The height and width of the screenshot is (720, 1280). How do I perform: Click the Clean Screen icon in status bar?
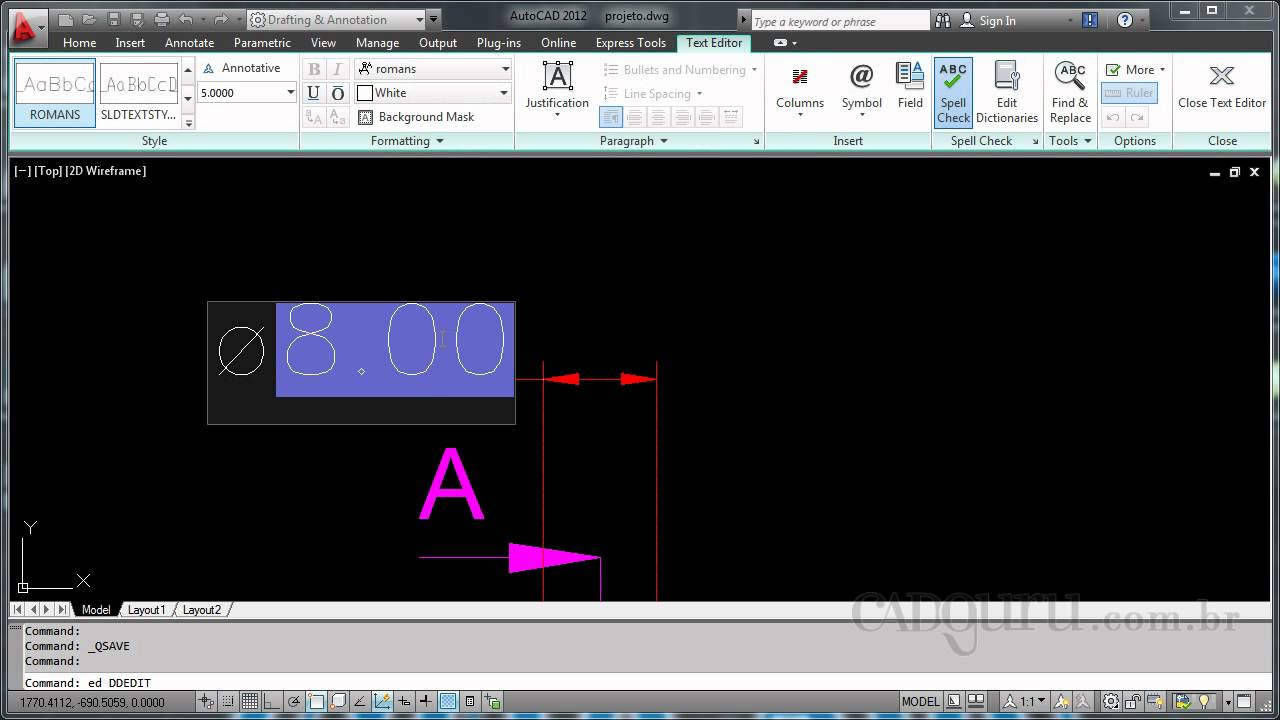coord(1245,702)
